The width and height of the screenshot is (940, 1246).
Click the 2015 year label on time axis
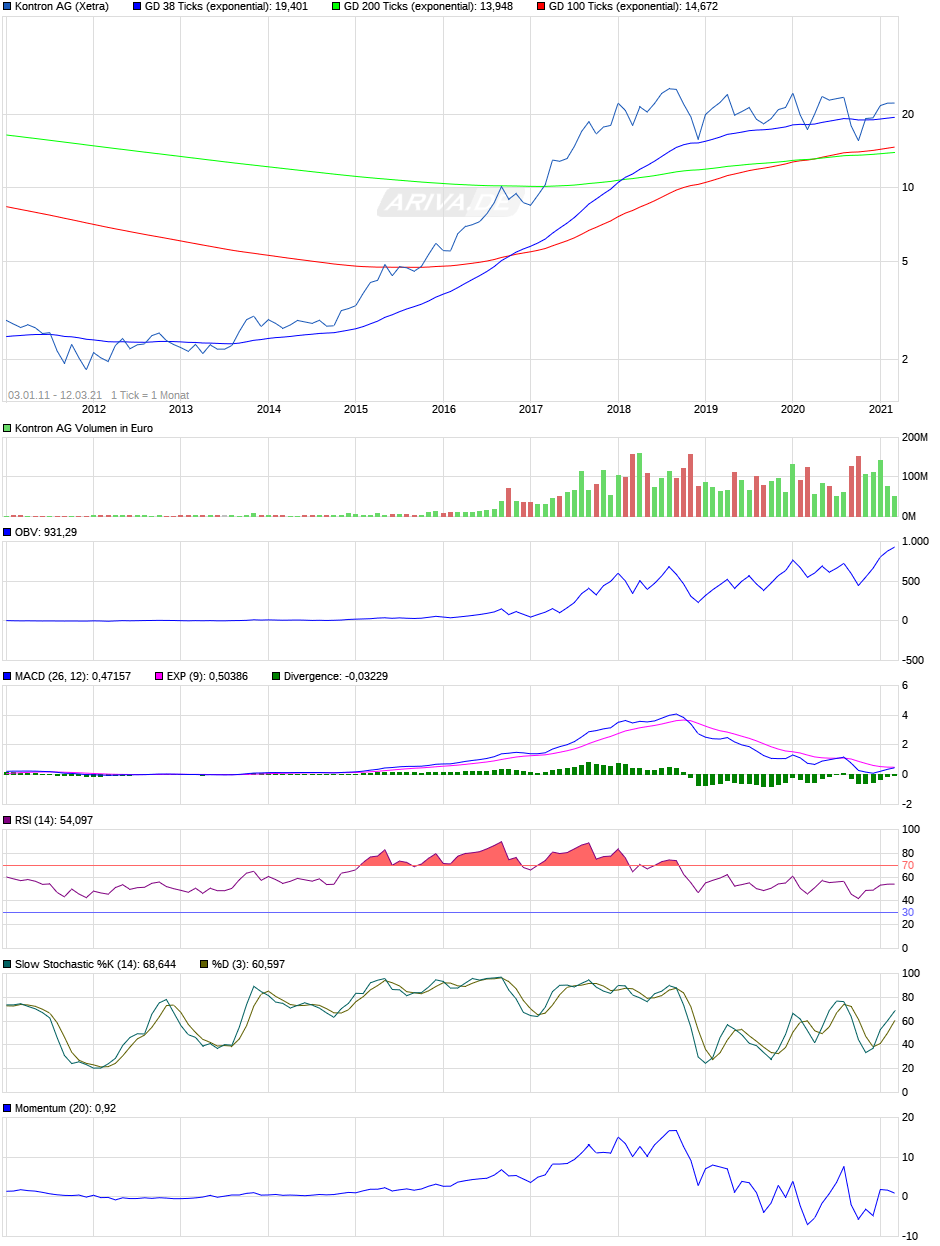click(x=356, y=409)
